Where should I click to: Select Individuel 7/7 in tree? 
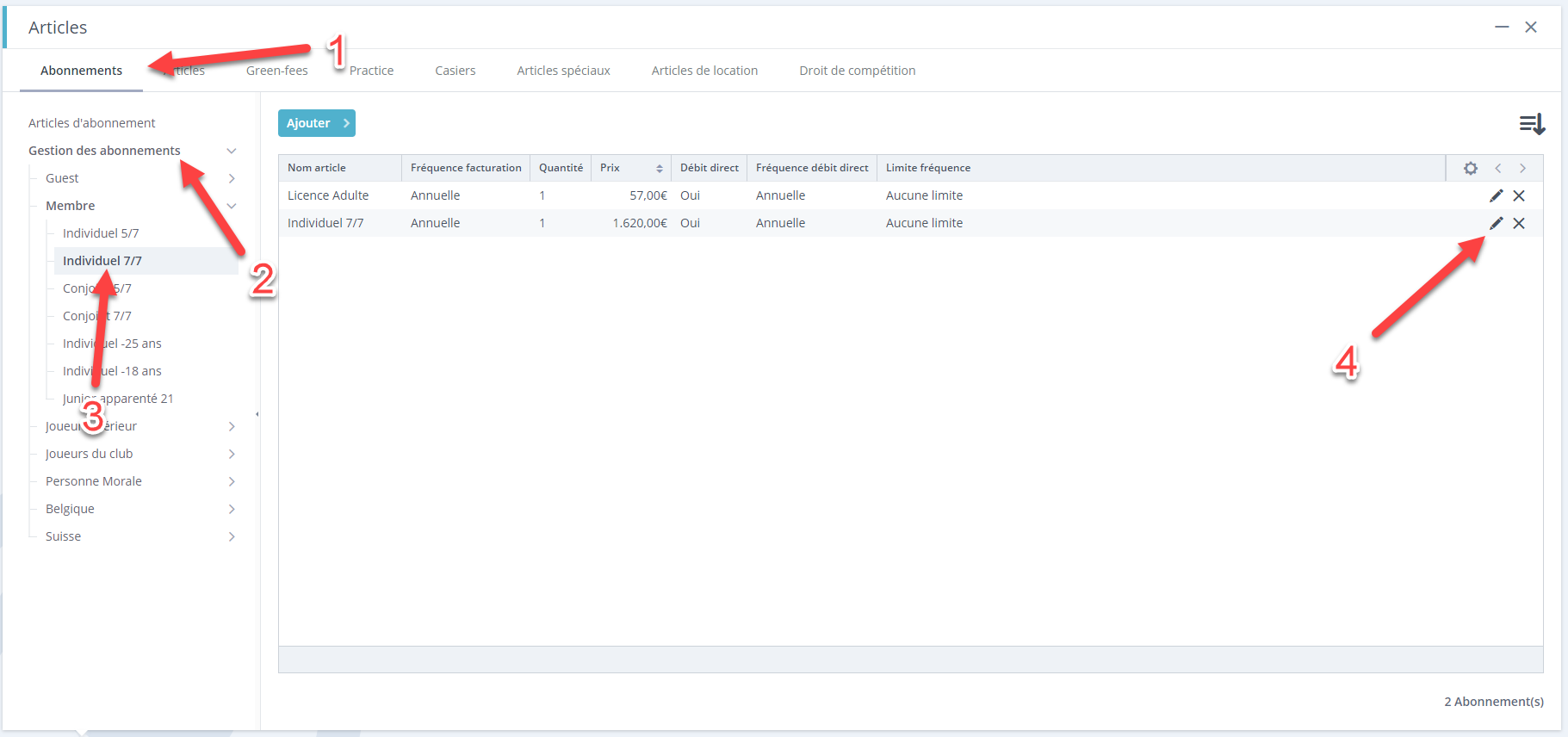102,261
